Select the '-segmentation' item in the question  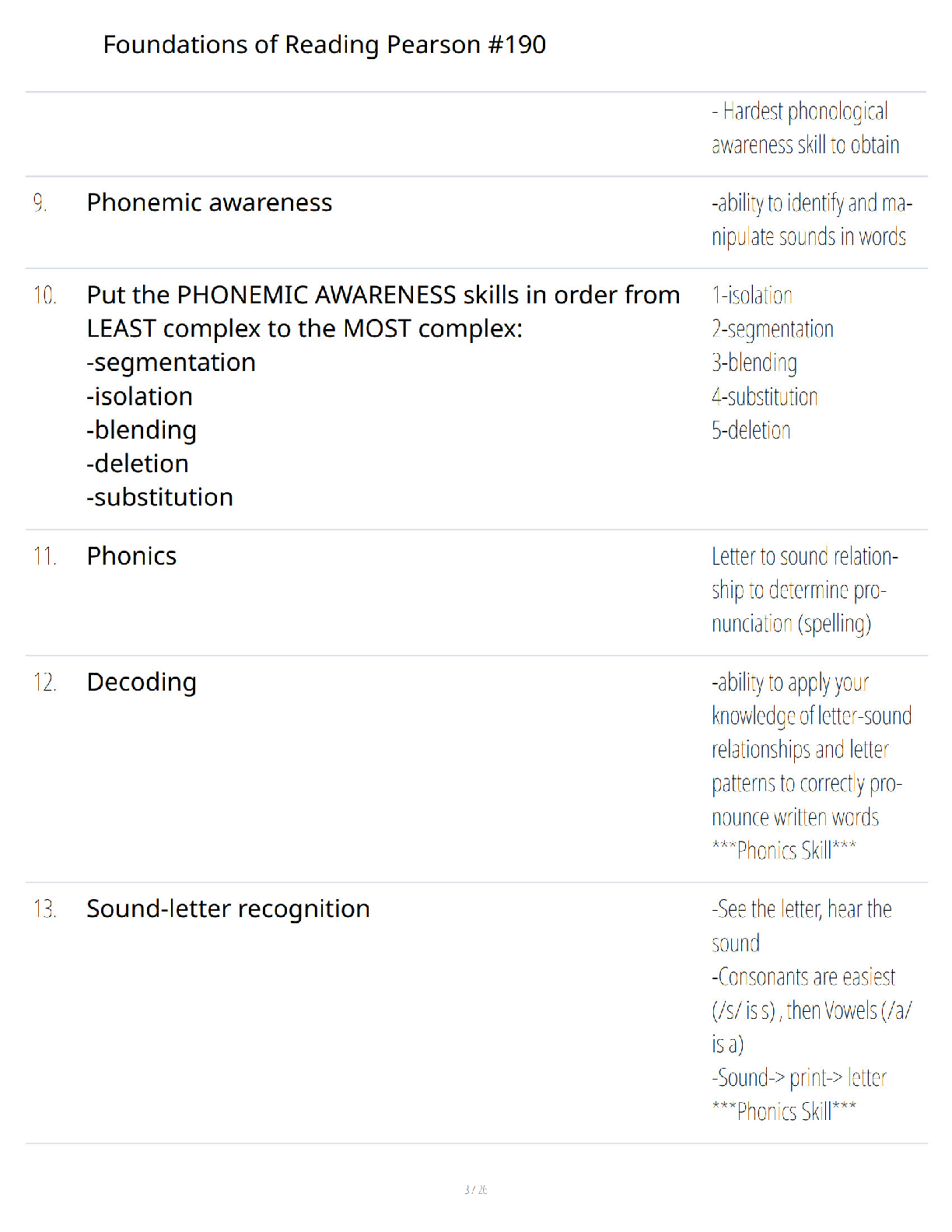click(x=171, y=362)
